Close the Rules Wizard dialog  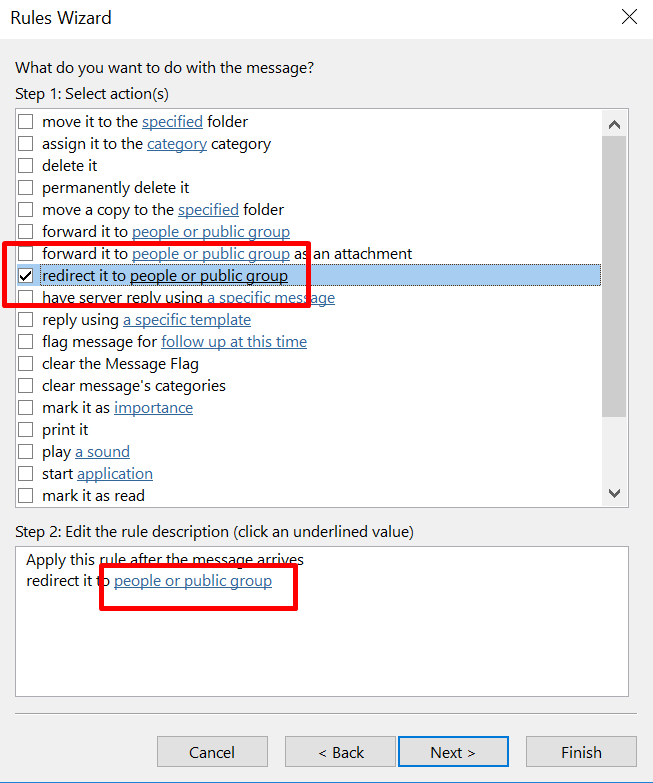click(629, 16)
